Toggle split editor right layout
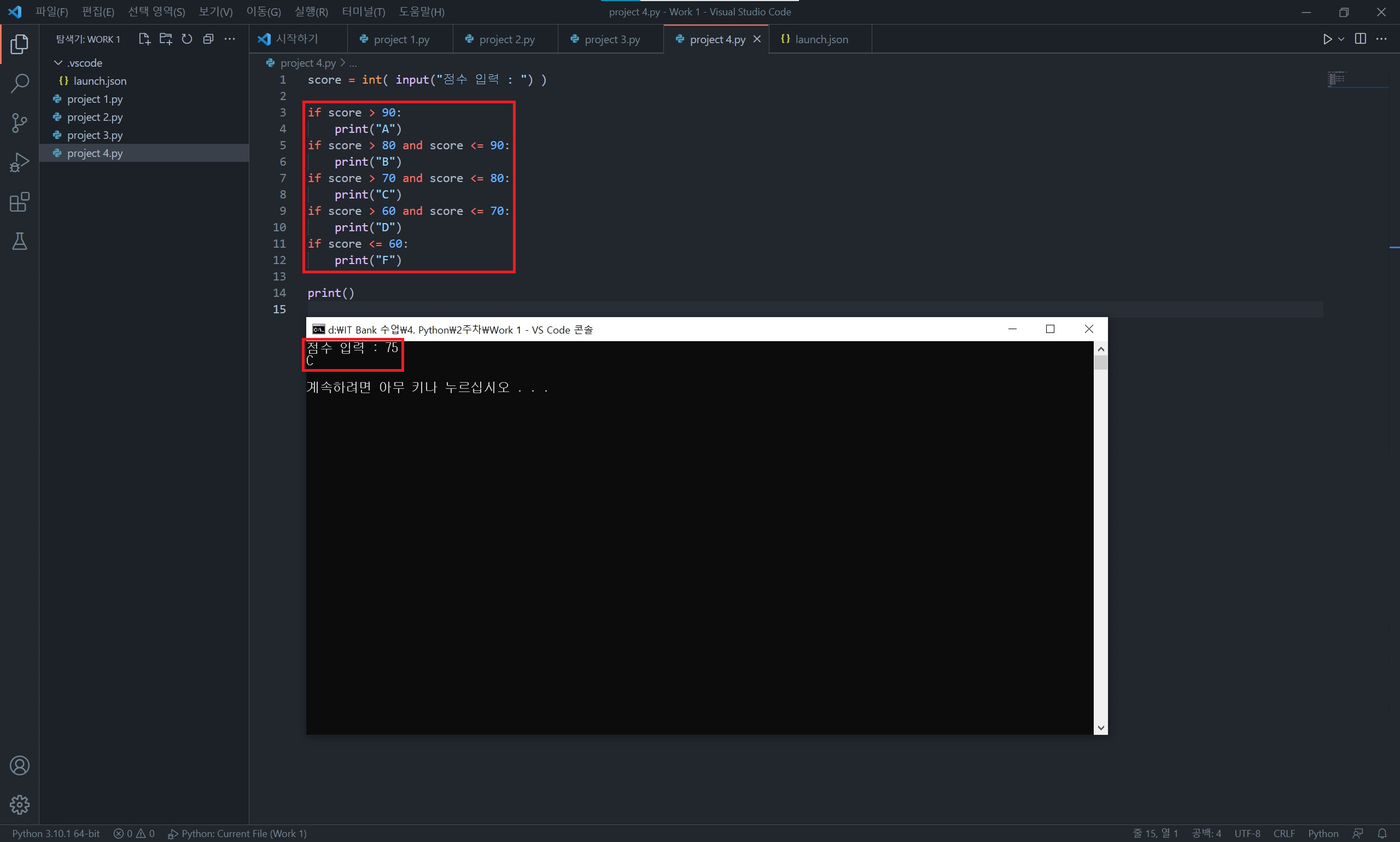The width and height of the screenshot is (1400, 842). (1360, 39)
